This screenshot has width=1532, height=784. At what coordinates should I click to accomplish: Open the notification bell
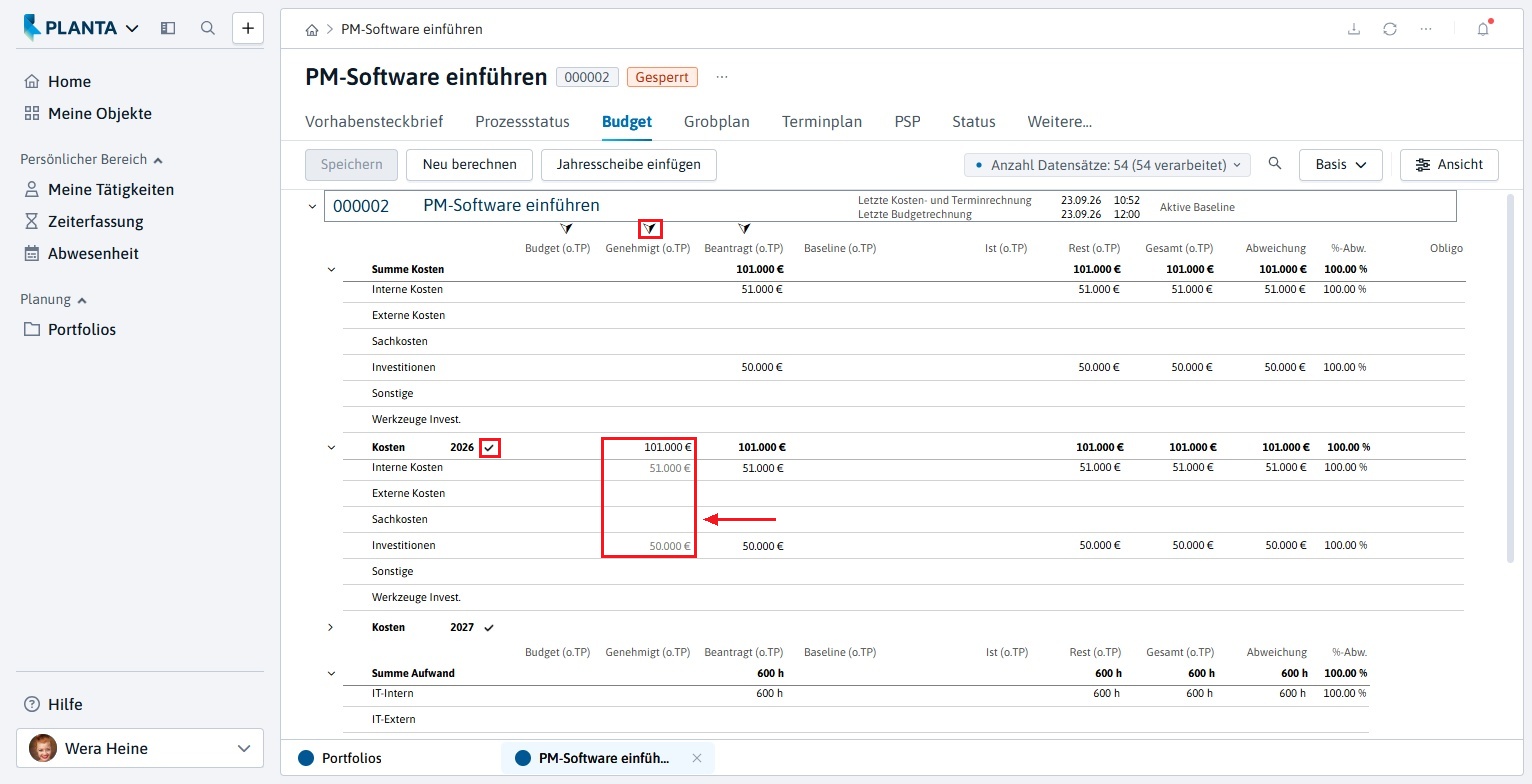point(1483,29)
